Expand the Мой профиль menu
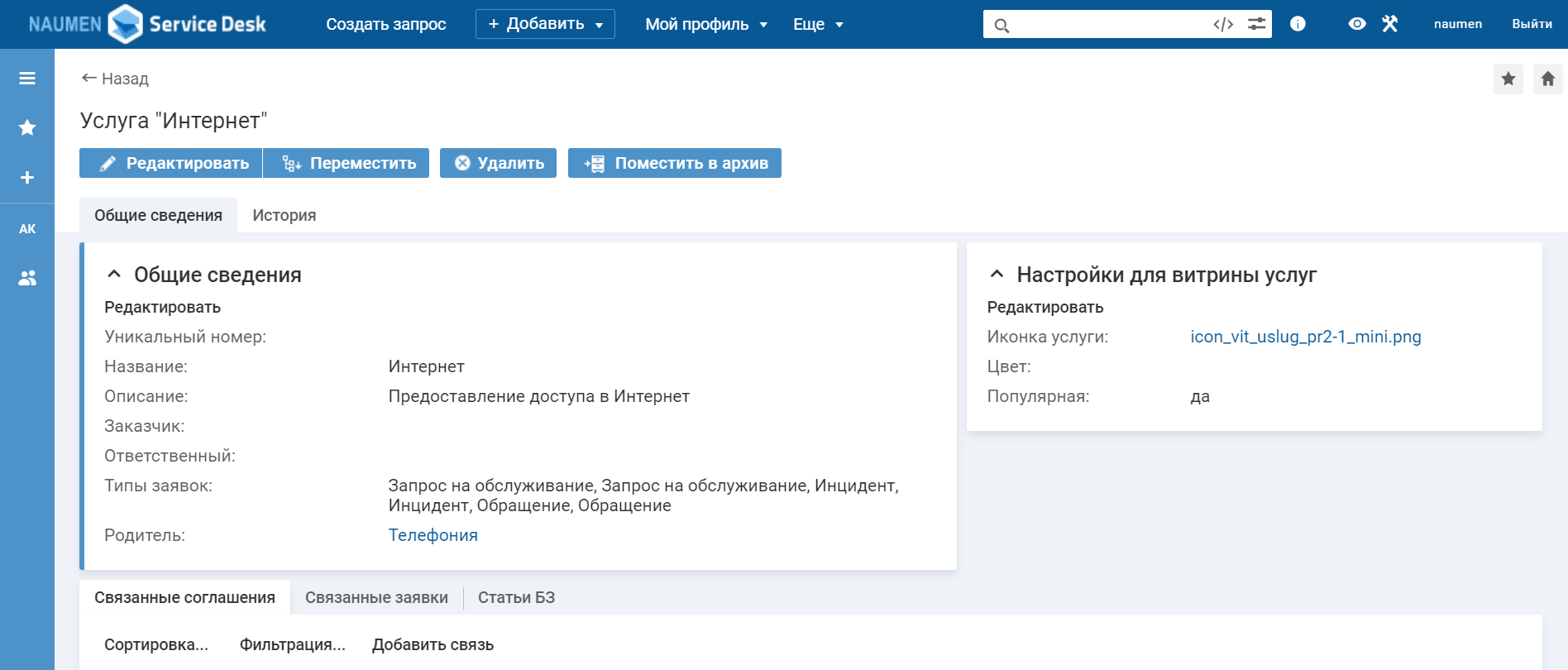Screen dimensions: 1568x670 click(x=706, y=24)
